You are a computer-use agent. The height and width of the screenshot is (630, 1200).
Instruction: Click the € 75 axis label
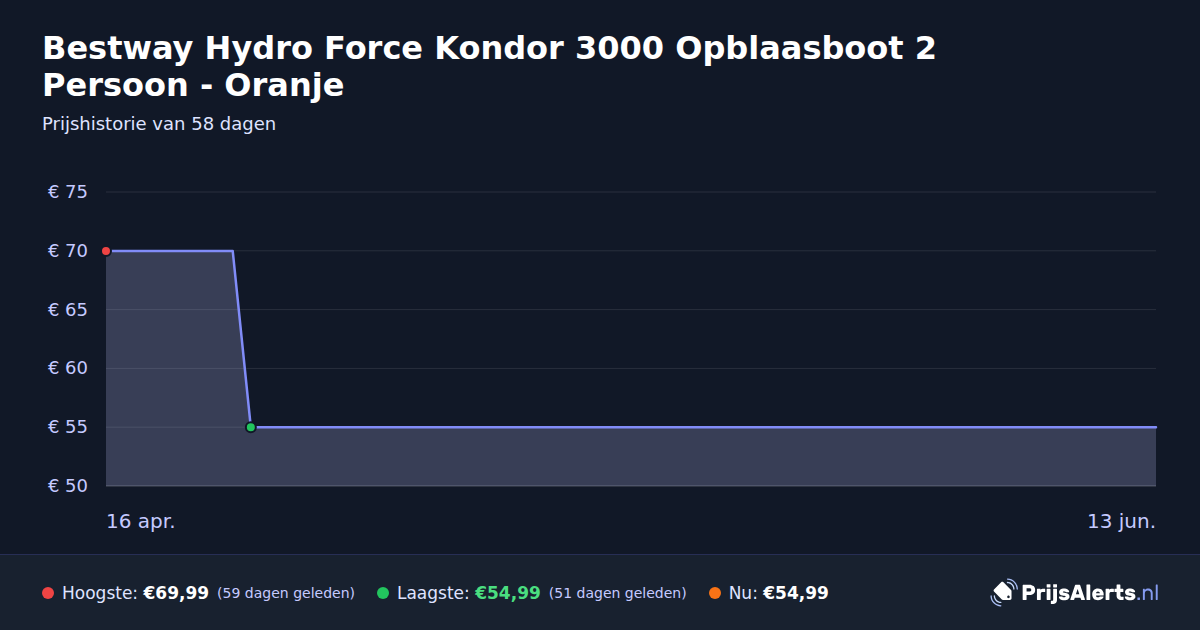click(68, 192)
